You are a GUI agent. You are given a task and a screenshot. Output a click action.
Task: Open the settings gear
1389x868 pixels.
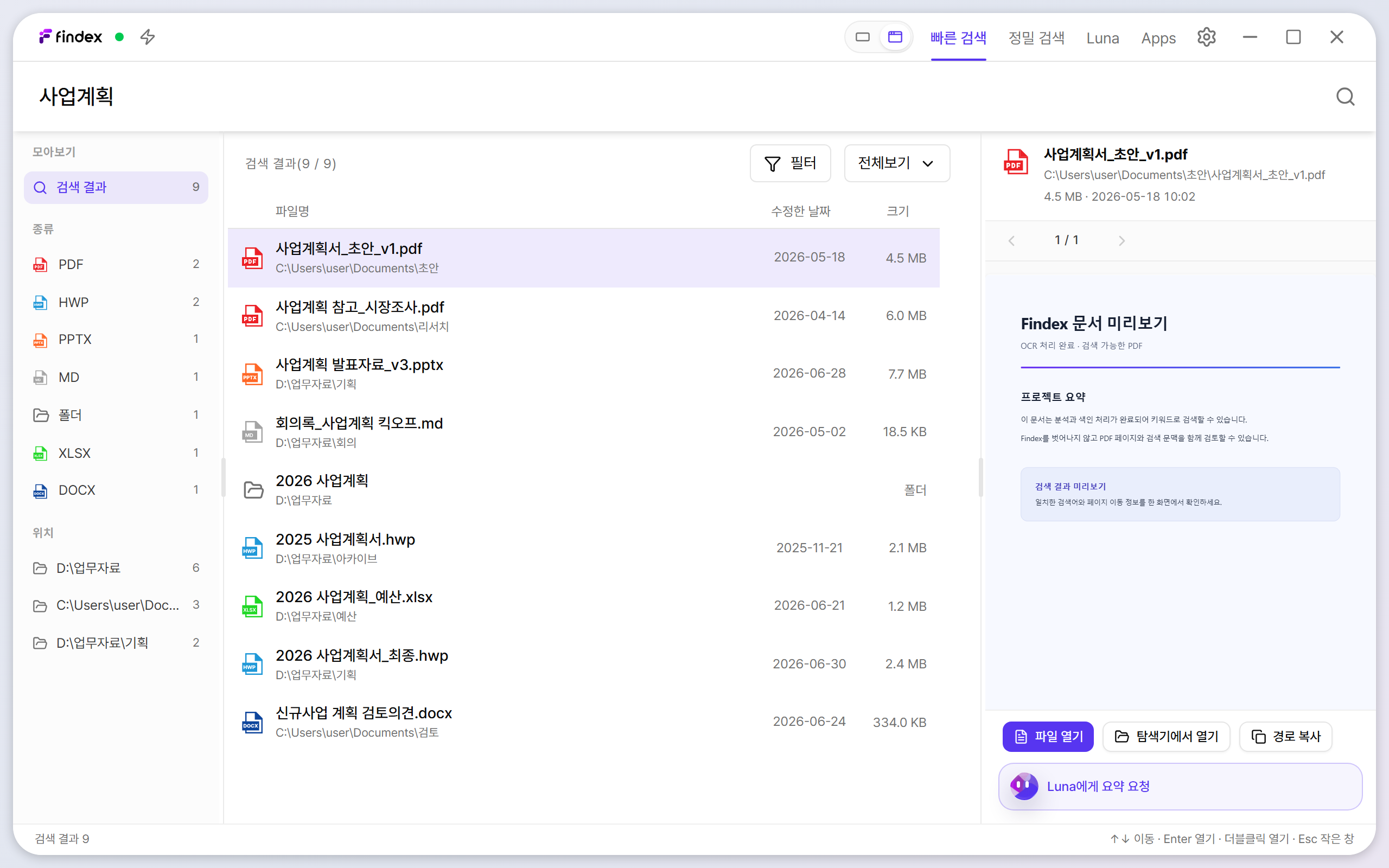1207,37
